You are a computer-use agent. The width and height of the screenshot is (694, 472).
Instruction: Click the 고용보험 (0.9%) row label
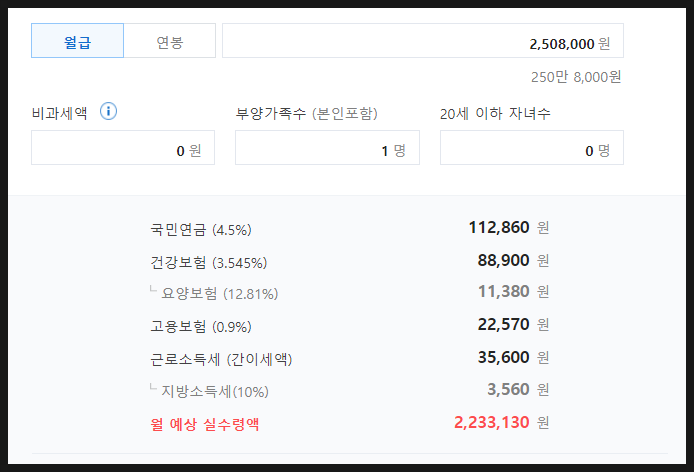point(201,326)
